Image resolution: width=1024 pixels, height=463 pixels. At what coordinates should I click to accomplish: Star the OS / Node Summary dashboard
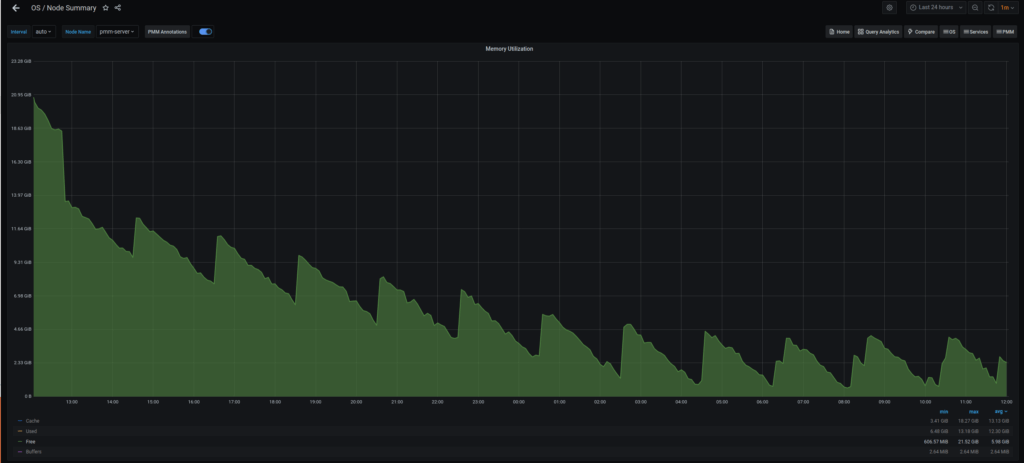[x=106, y=8]
